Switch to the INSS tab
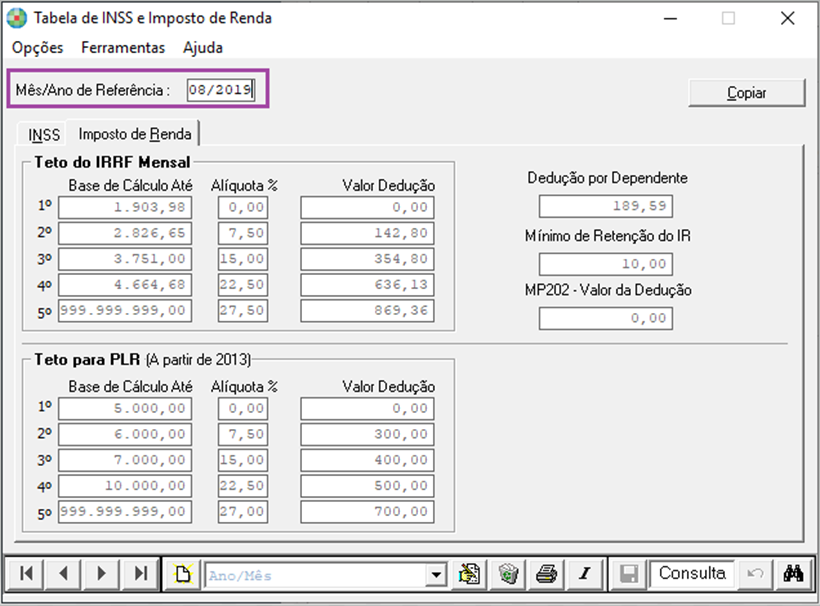 coord(44,135)
